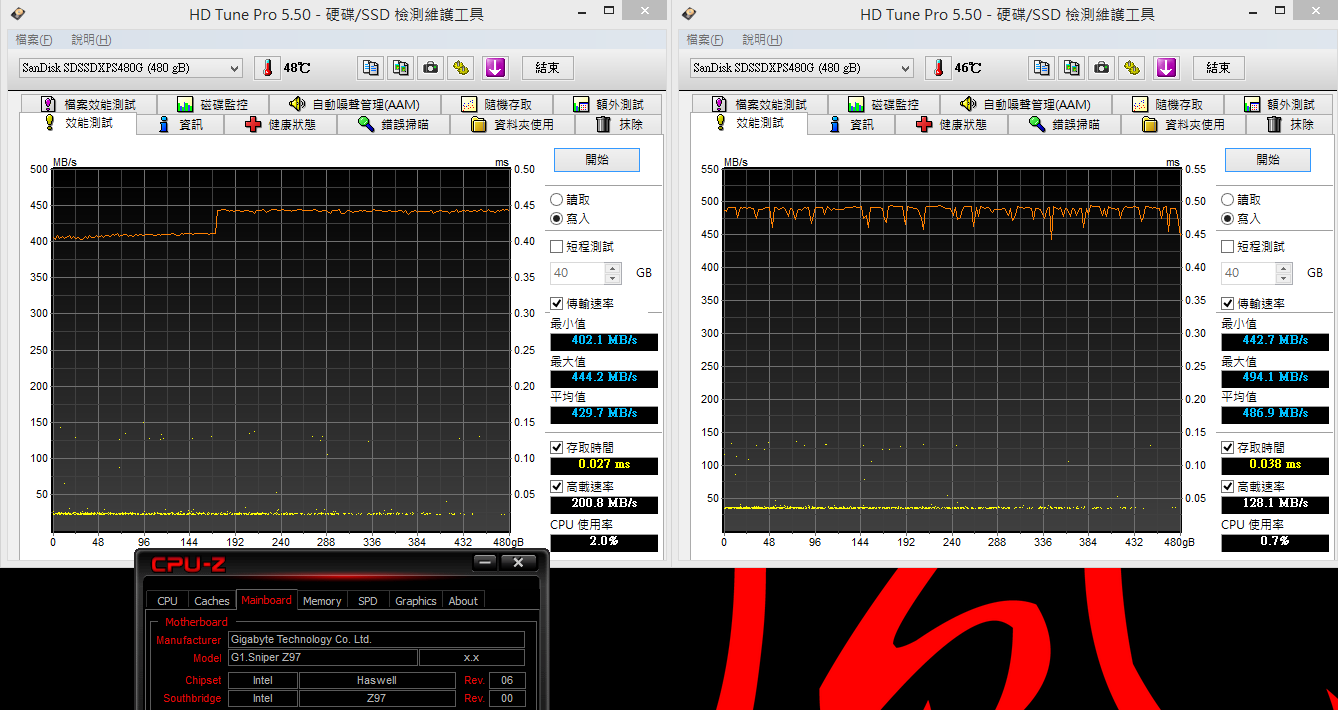Click the 40 GB input field in 46℃ window
The image size is (1338, 710).
[x=1248, y=273]
